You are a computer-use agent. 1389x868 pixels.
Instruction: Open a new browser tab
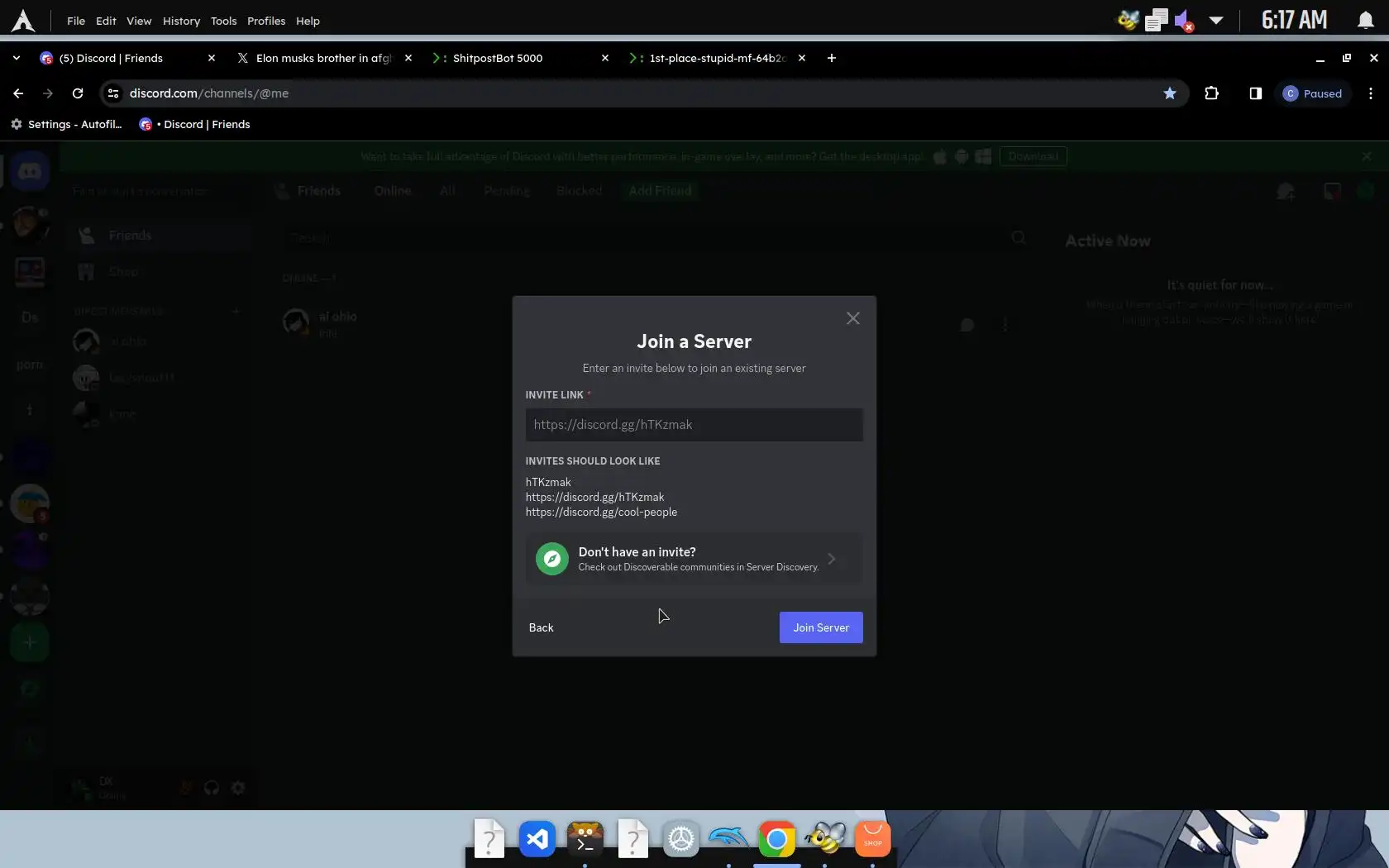(832, 58)
